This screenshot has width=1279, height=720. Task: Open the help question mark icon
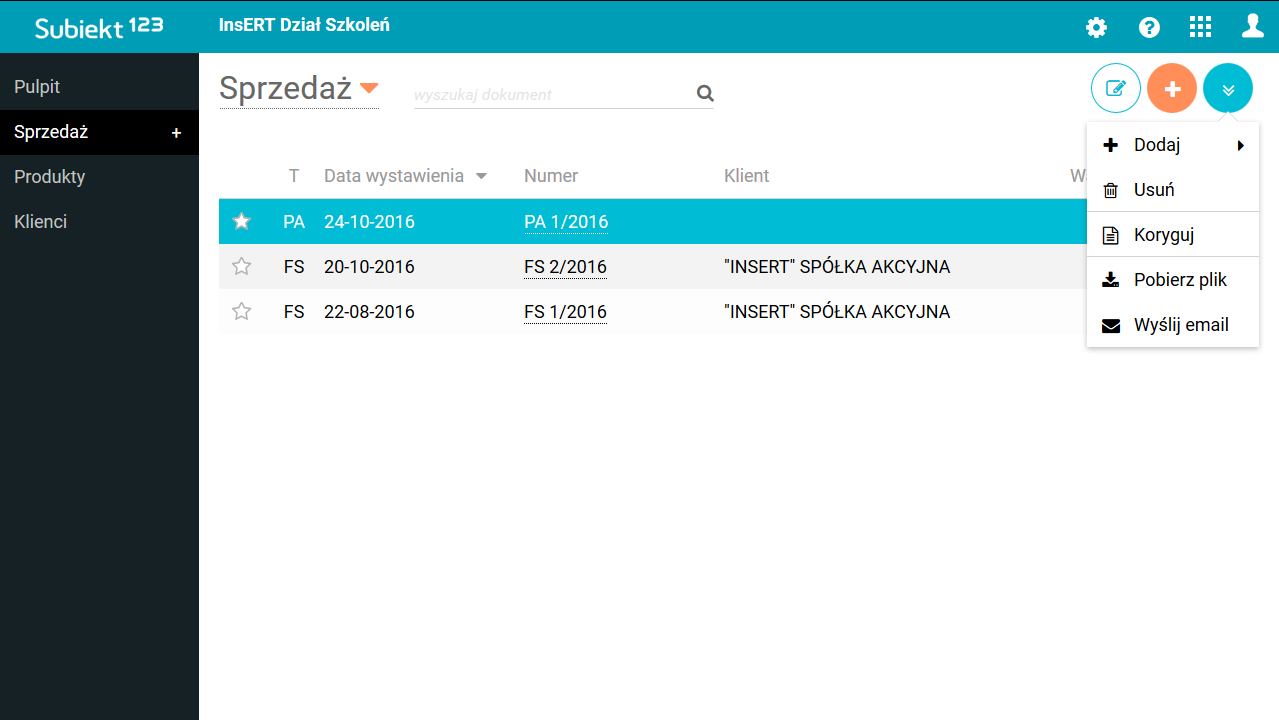(1148, 27)
